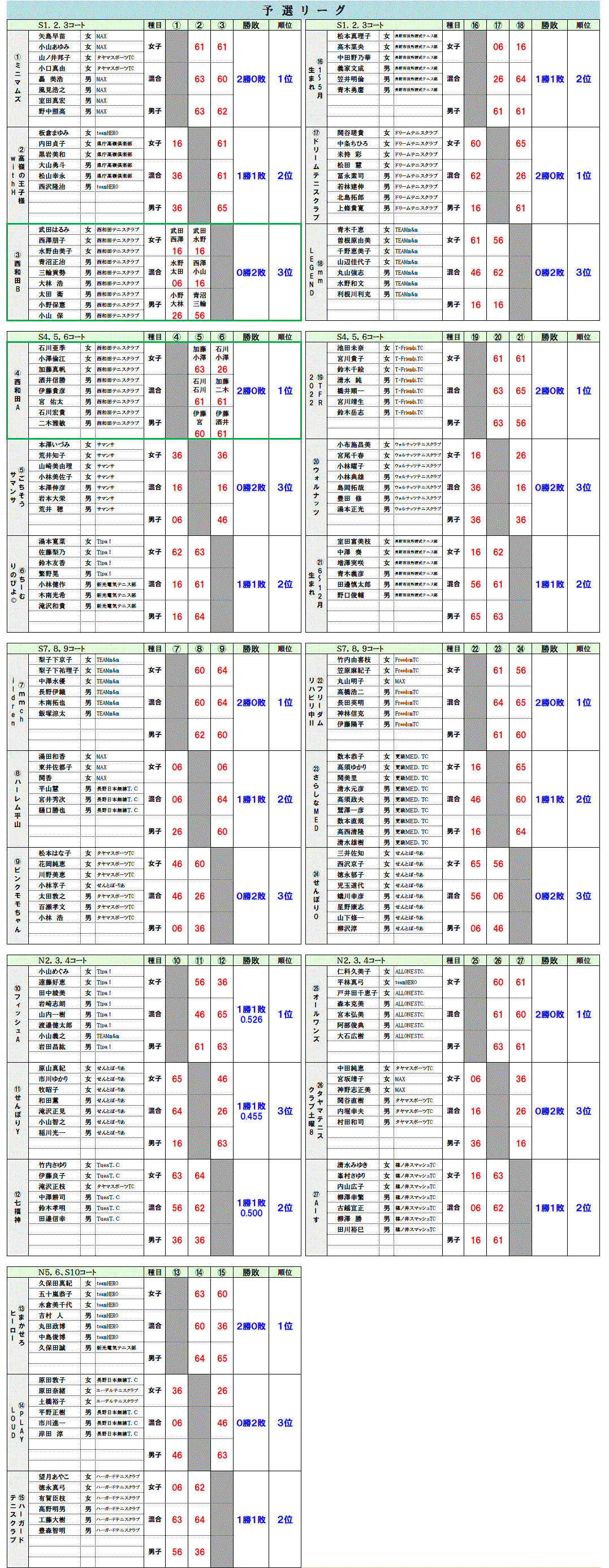This screenshot has width=609, height=1568.
Task: Click player name 望月あやこ
Action: point(54,1477)
